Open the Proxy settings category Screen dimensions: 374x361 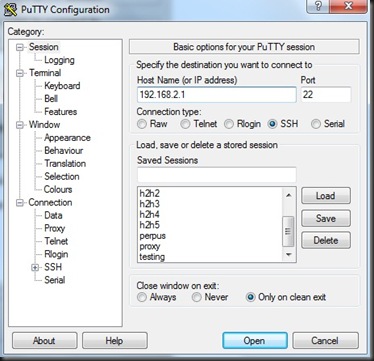55,228
